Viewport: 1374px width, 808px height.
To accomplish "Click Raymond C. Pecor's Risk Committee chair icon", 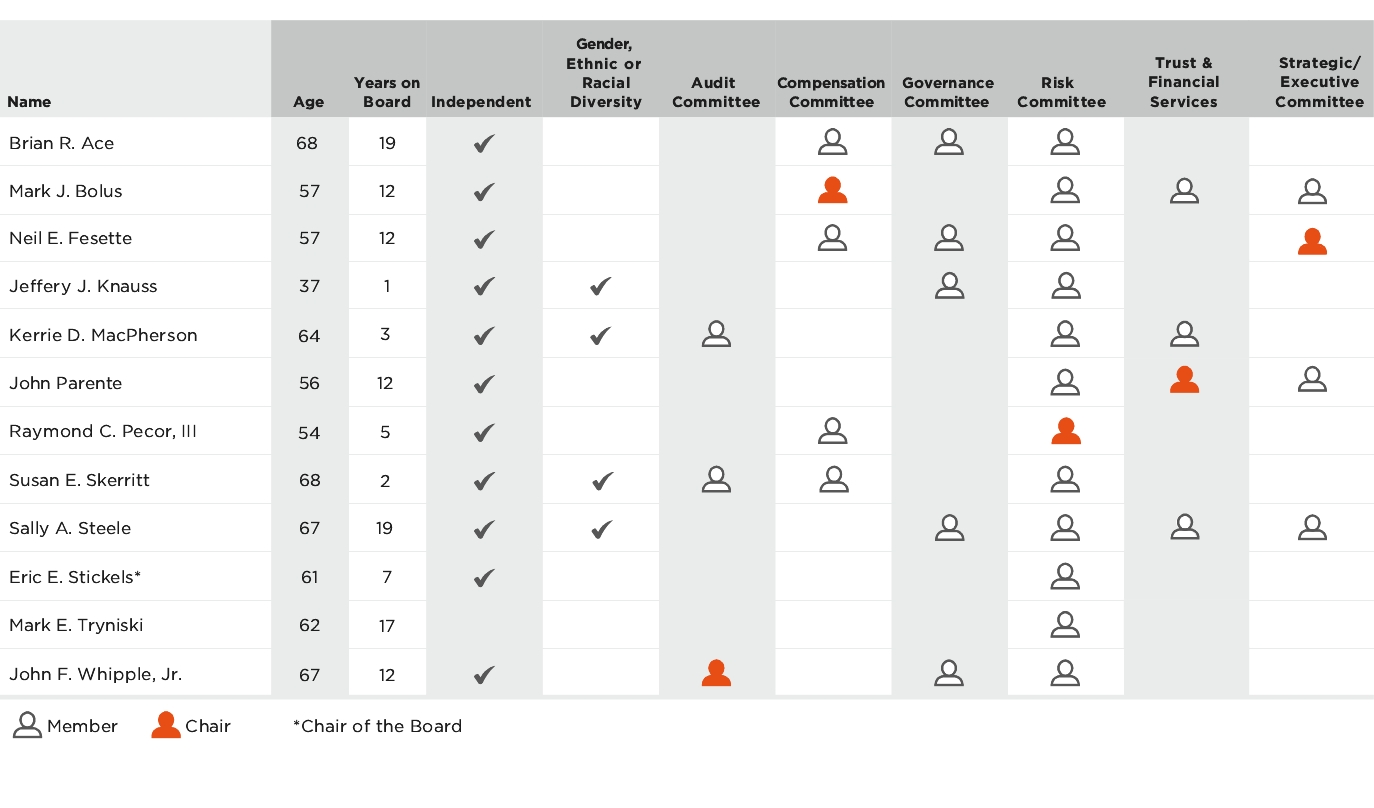I will pos(1065,430).
